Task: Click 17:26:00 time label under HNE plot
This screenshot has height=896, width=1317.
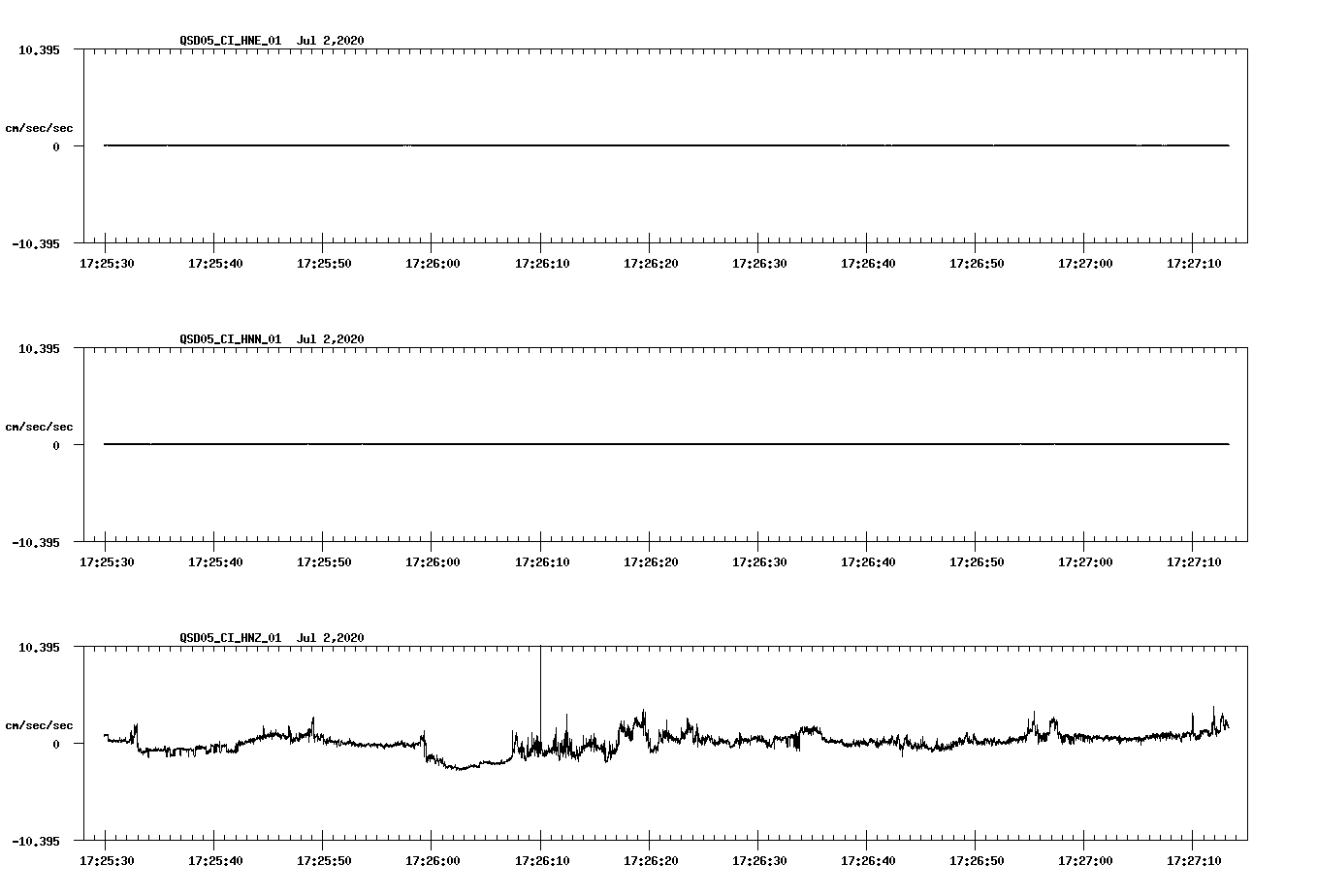Action: tap(433, 263)
